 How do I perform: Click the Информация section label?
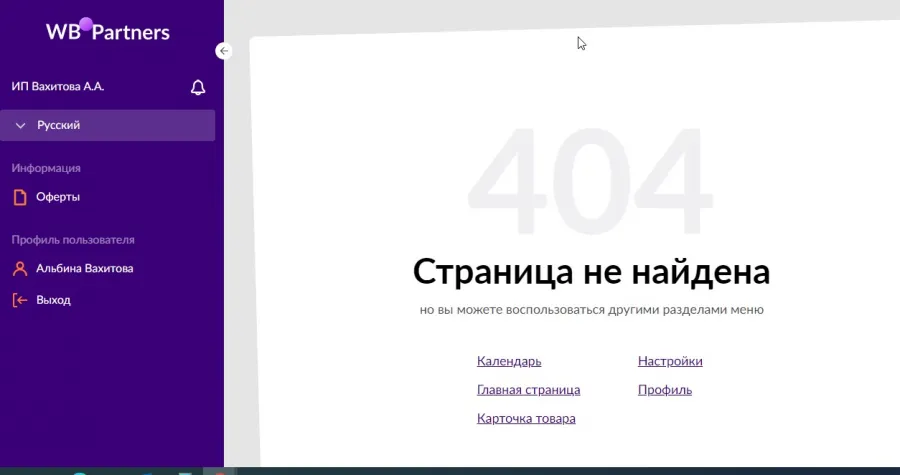click(x=46, y=168)
